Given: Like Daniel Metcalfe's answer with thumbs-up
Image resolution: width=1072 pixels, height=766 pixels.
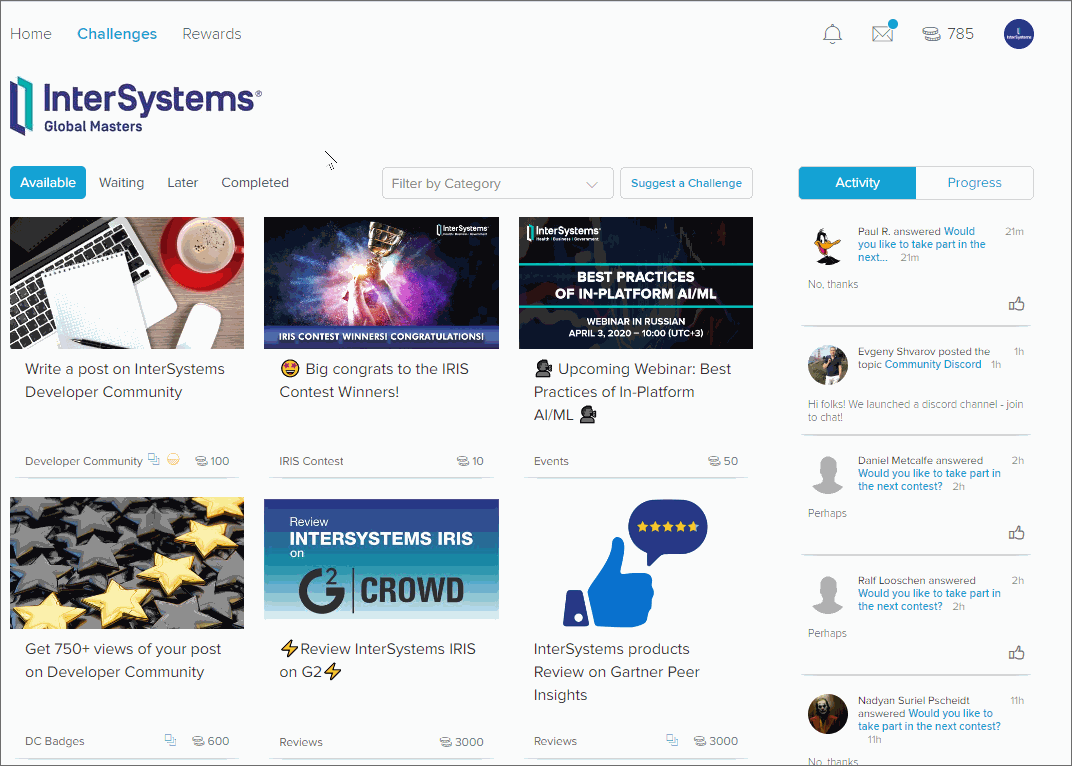Looking at the screenshot, I should [1016, 533].
